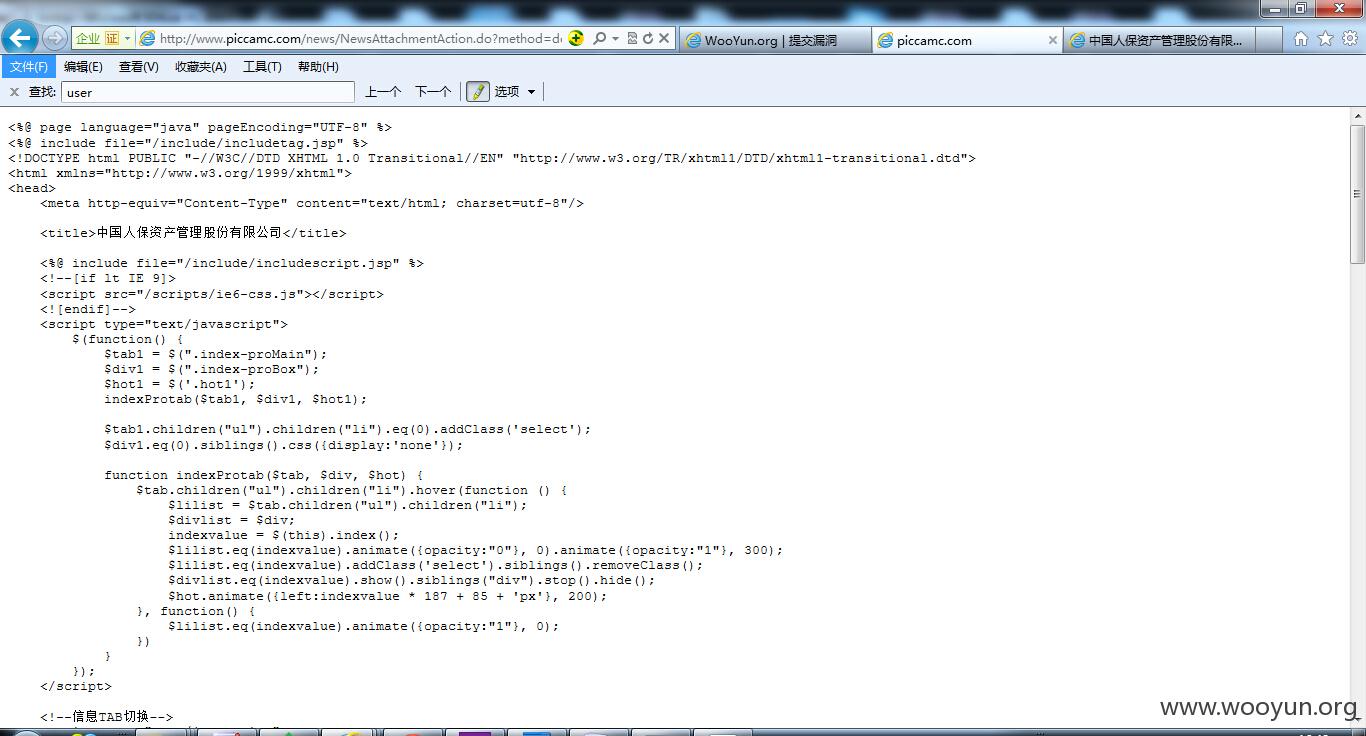Click 'includescript.jsp' include line

pos(232,263)
